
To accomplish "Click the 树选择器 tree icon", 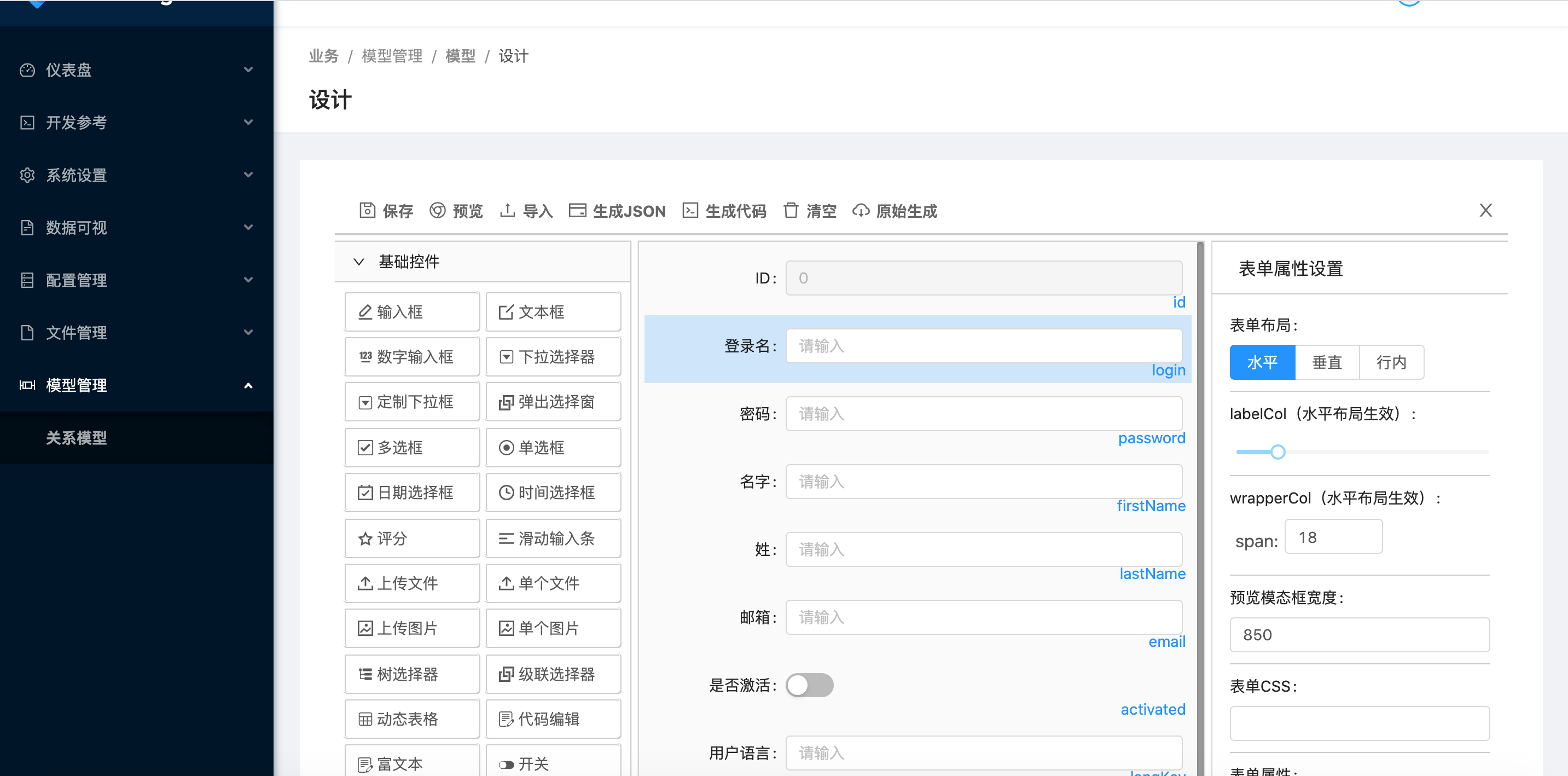I will 364,674.
